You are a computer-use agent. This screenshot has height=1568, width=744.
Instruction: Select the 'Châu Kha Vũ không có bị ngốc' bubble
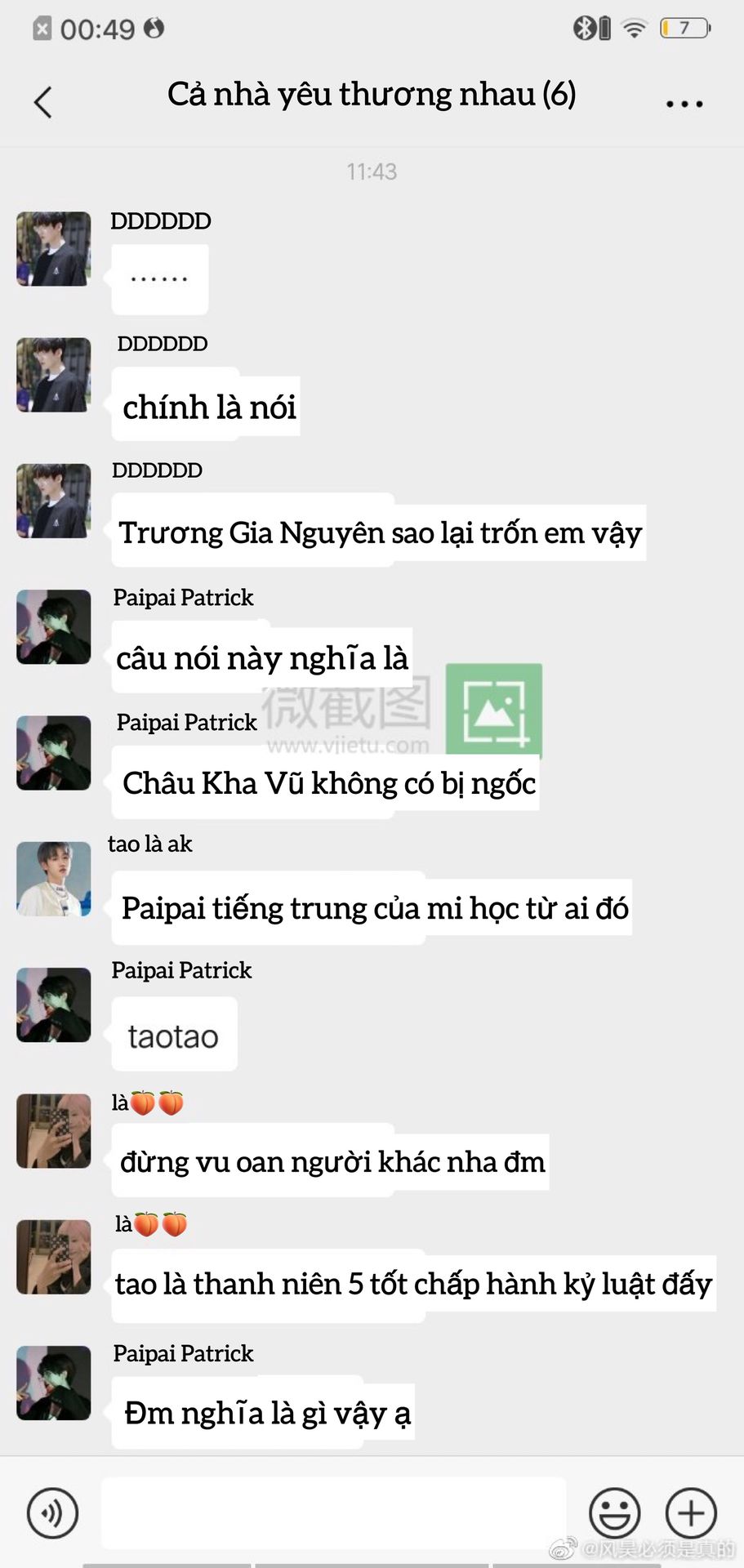click(326, 782)
